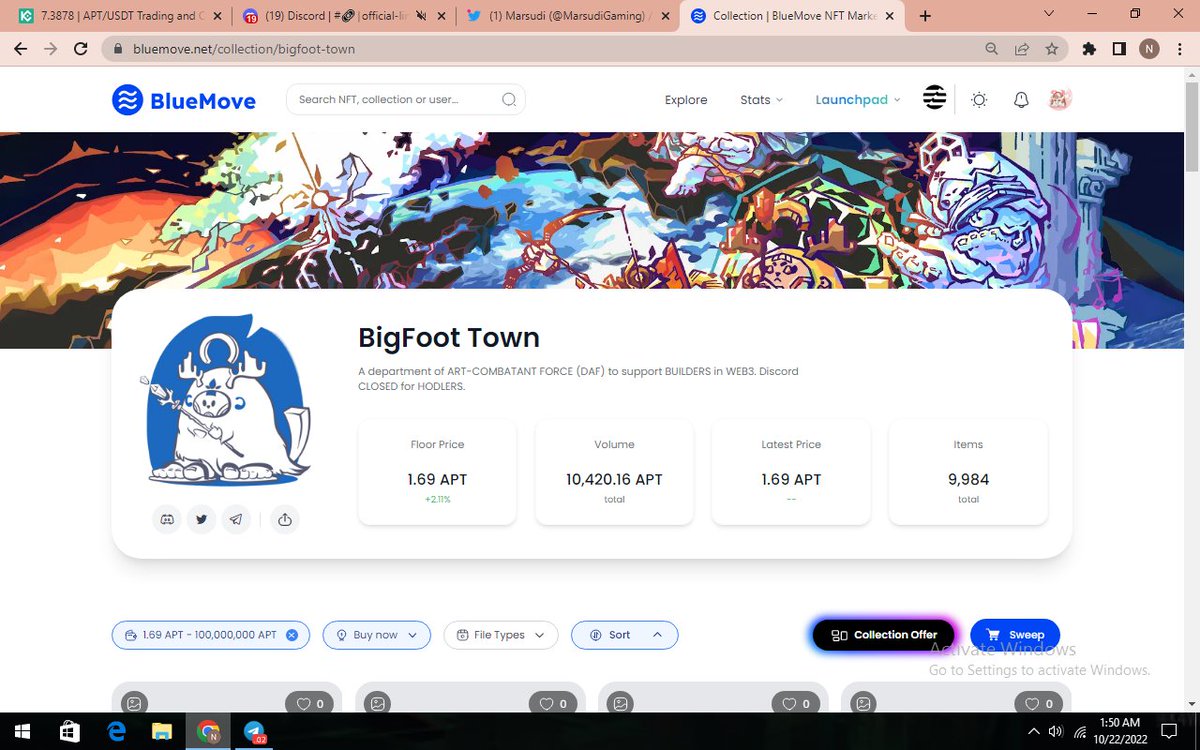Click the Sweep button
The image size is (1200, 750).
[x=1015, y=635]
